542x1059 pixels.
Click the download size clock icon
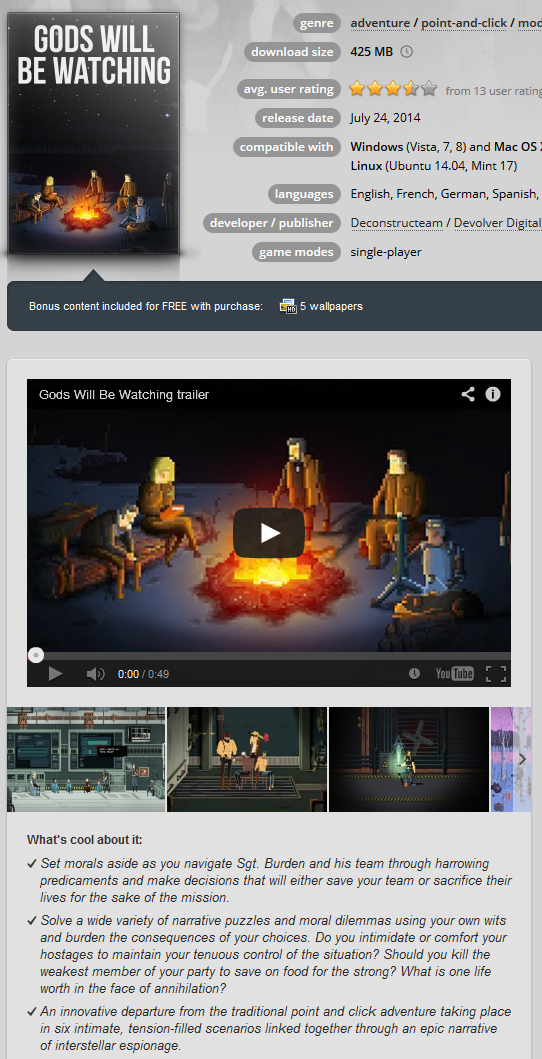coord(406,51)
